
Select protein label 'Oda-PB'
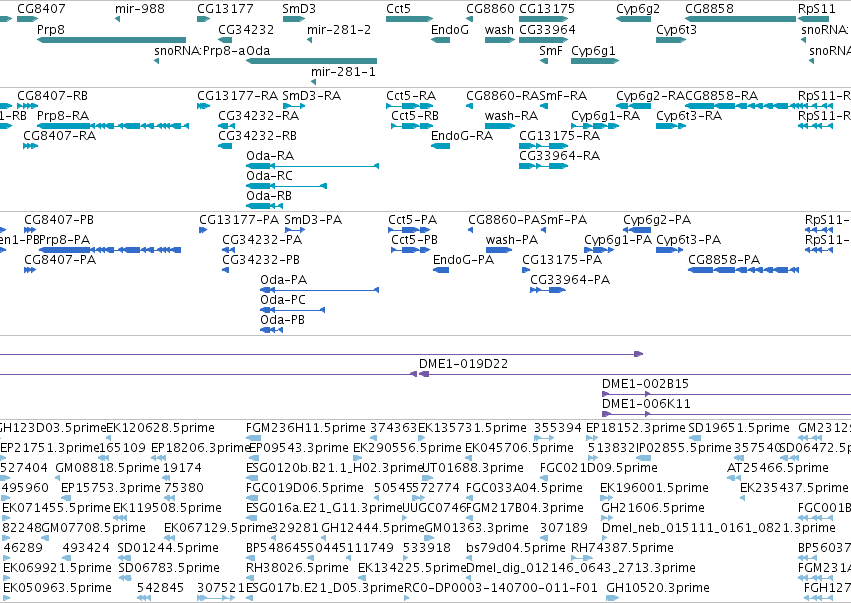point(282,320)
